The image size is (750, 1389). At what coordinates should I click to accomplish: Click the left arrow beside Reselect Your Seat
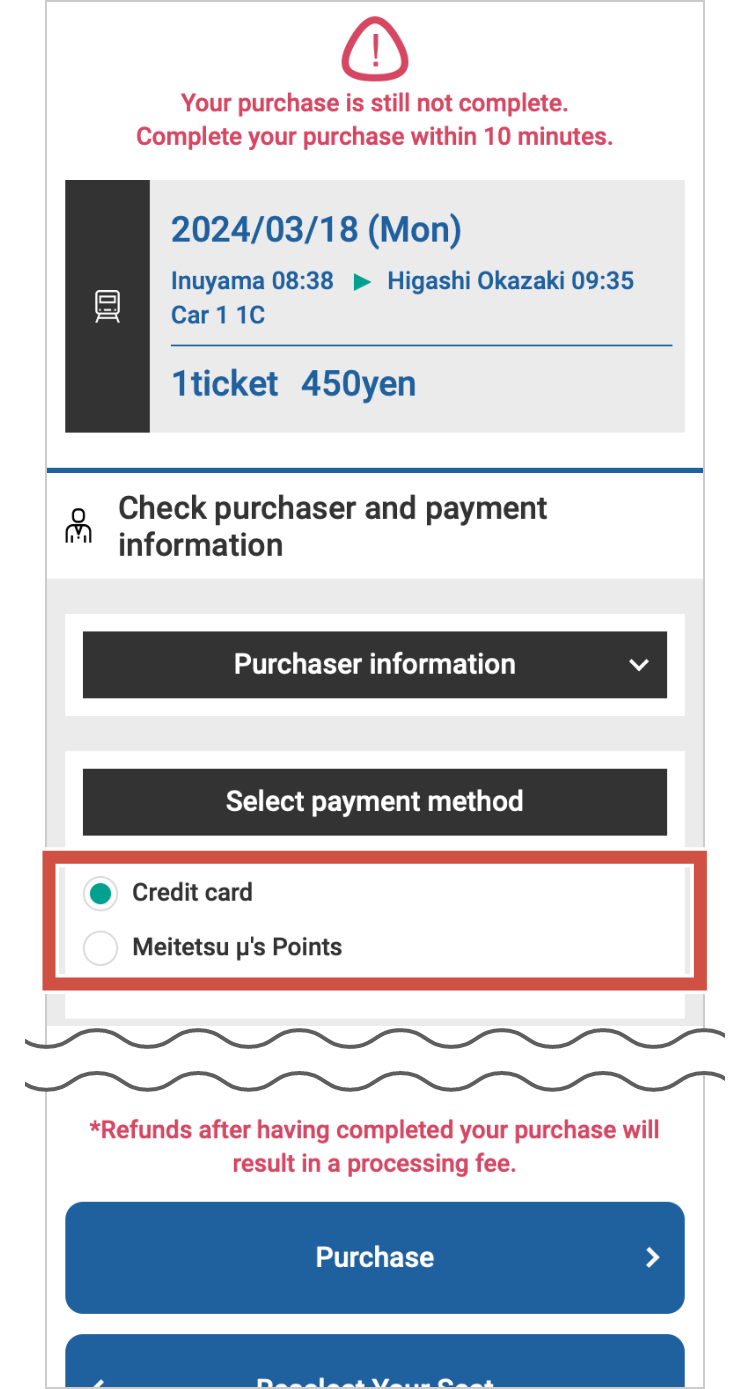pos(98,1382)
